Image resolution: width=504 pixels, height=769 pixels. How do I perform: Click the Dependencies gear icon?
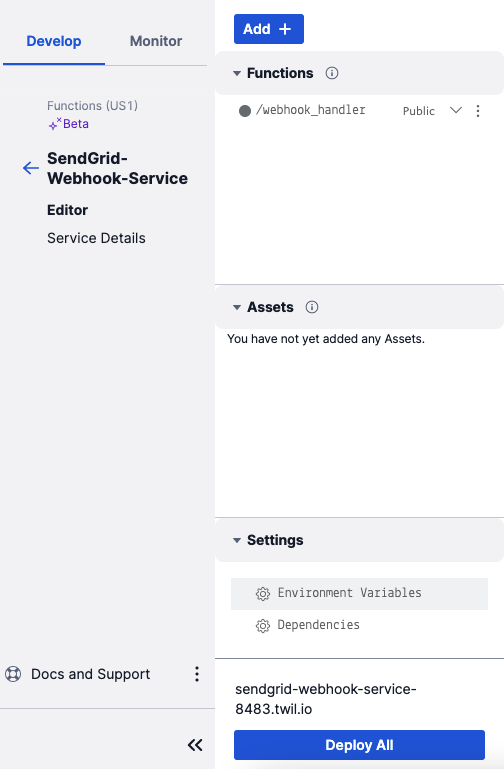coord(263,626)
